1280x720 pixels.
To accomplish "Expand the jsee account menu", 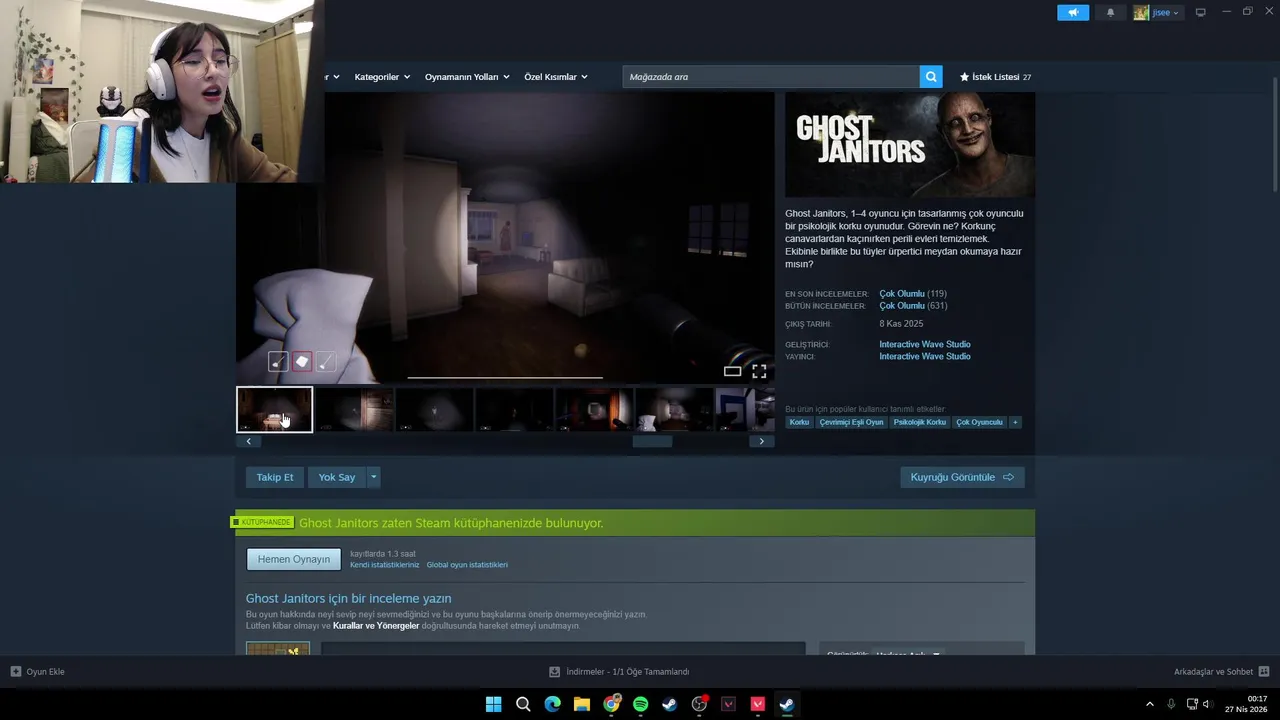I will pyautogui.click(x=1165, y=13).
